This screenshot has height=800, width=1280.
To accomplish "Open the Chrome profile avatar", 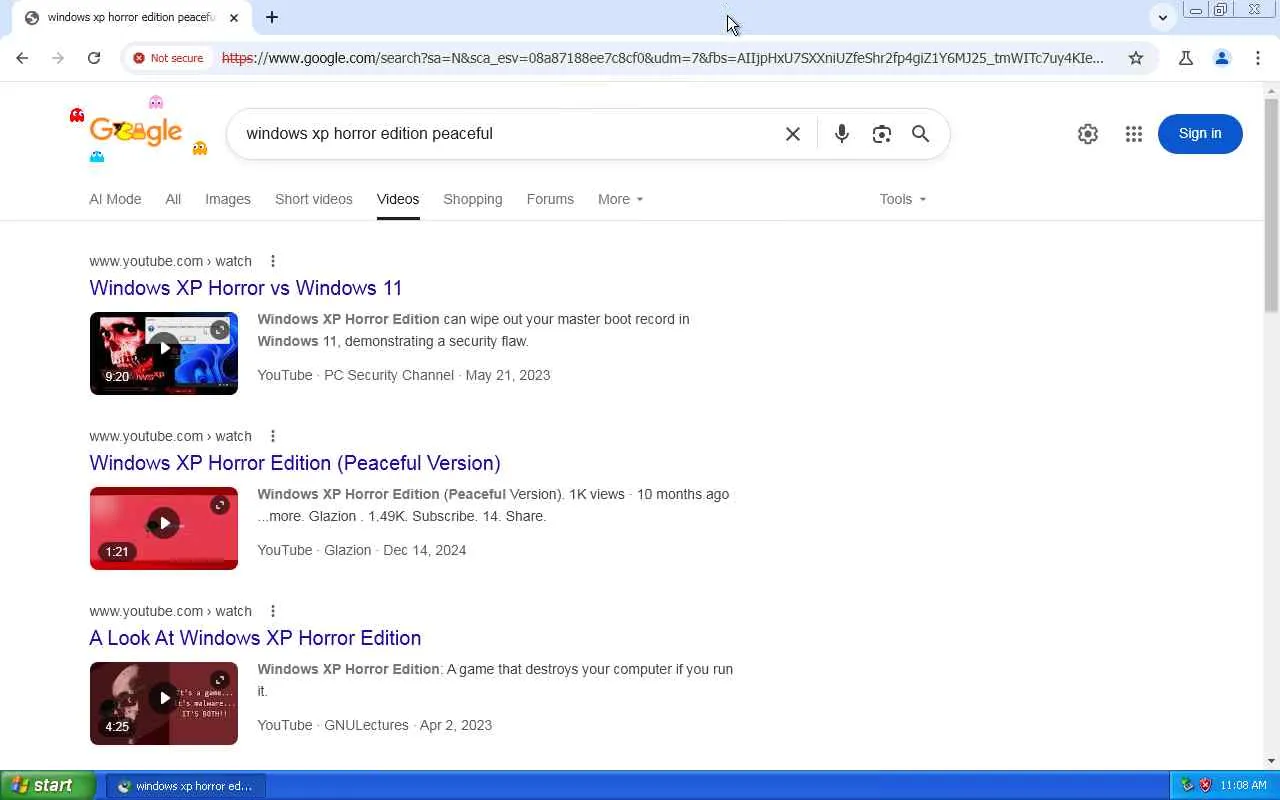I will (x=1222, y=58).
